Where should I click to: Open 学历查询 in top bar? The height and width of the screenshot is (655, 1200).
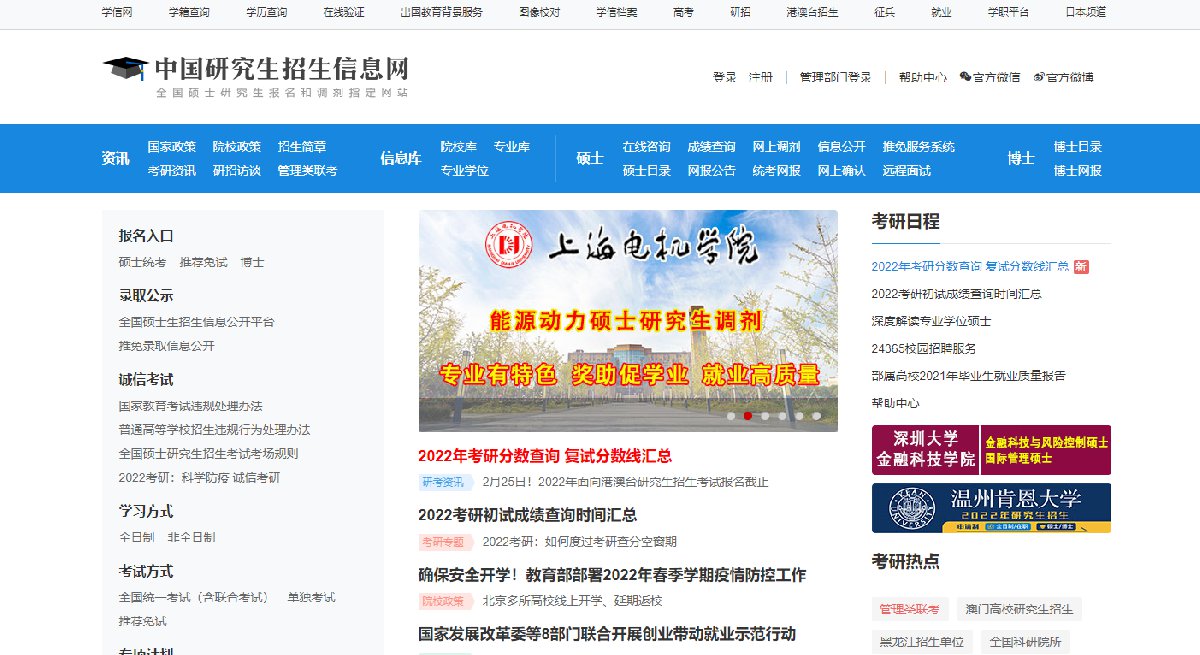pyautogui.click(x=266, y=12)
